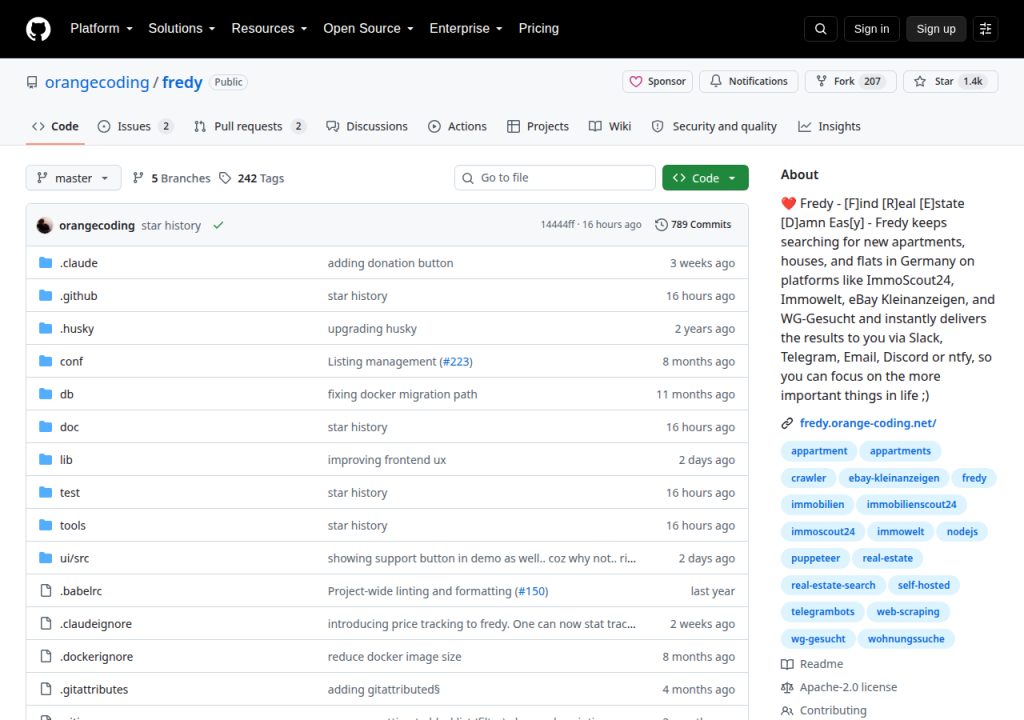Open the Insights tab
The height and width of the screenshot is (720, 1024).
(x=829, y=126)
